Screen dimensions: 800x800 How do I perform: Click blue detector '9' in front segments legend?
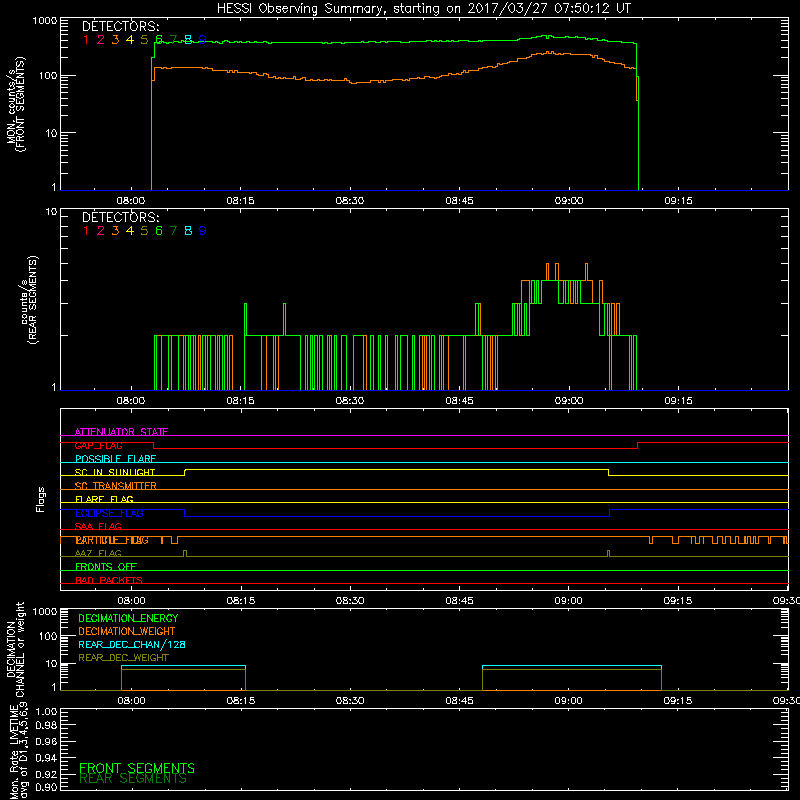[x=203, y=39]
